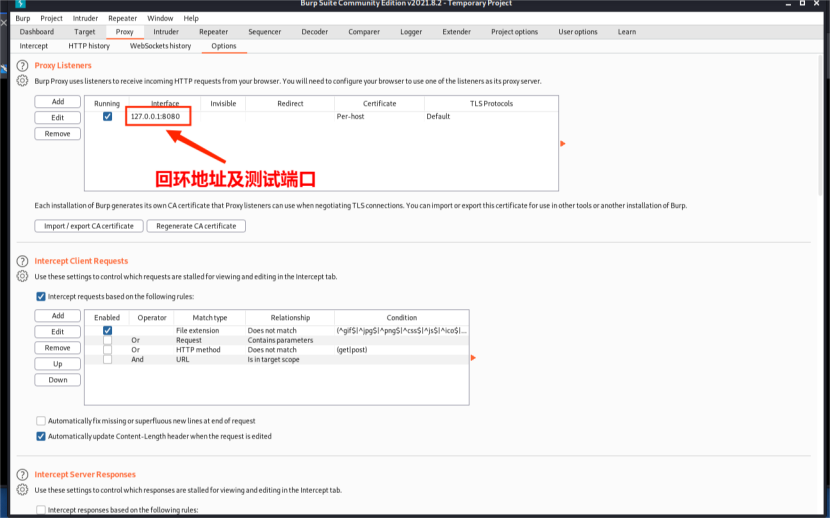This screenshot has height=518, width=831.
Task: Go to the Intercept sub-tab
Action: point(33,46)
